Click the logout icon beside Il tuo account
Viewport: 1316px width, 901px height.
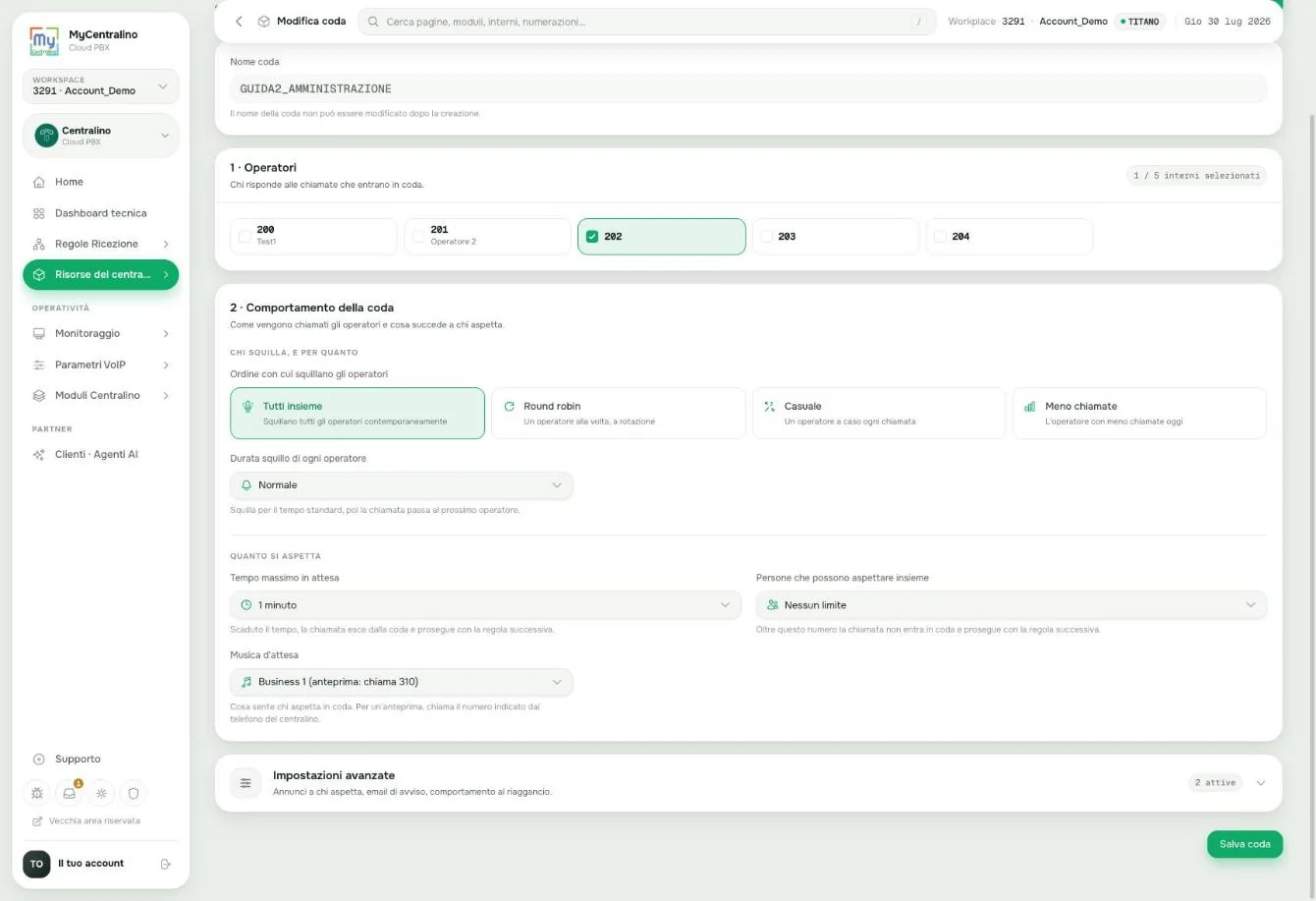click(165, 864)
